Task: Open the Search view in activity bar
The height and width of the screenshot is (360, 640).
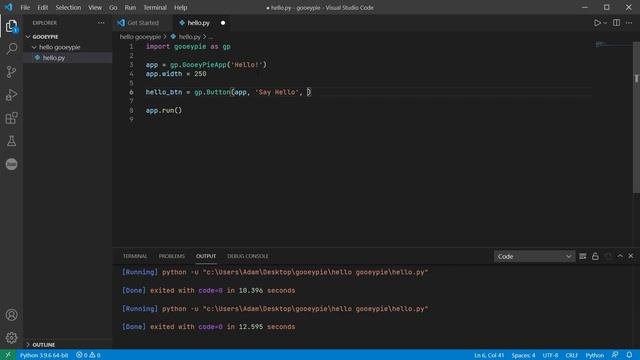Action: [x=11, y=49]
